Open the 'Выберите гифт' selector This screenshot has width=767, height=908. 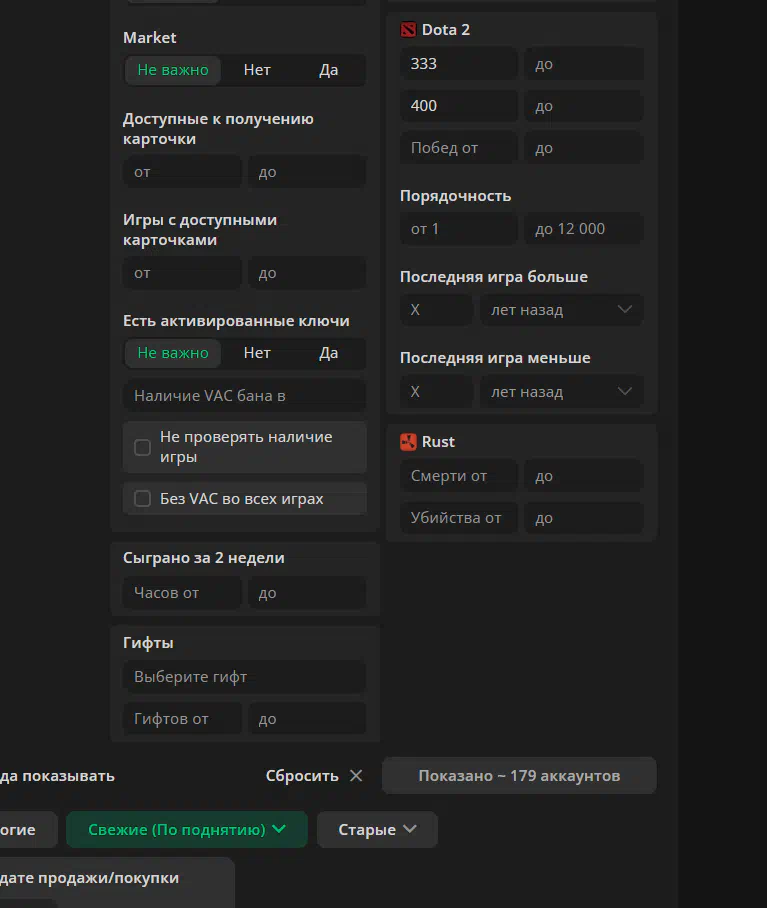click(x=244, y=677)
